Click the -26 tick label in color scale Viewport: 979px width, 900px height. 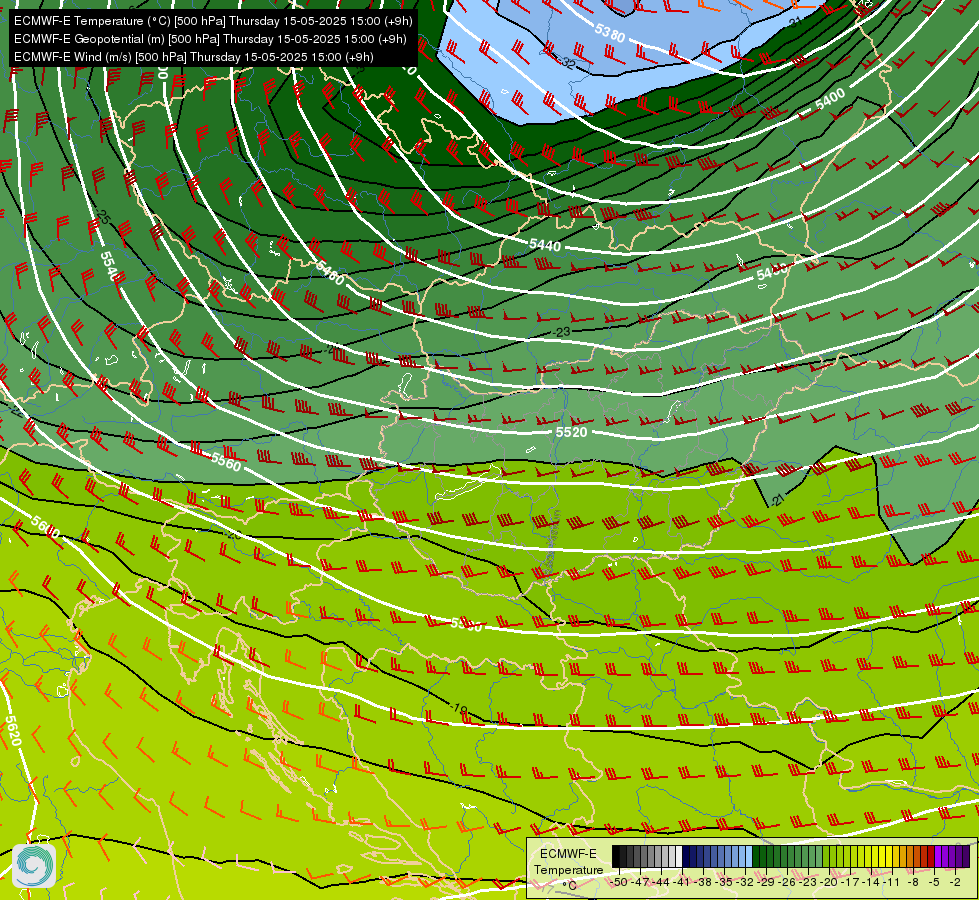(787, 882)
